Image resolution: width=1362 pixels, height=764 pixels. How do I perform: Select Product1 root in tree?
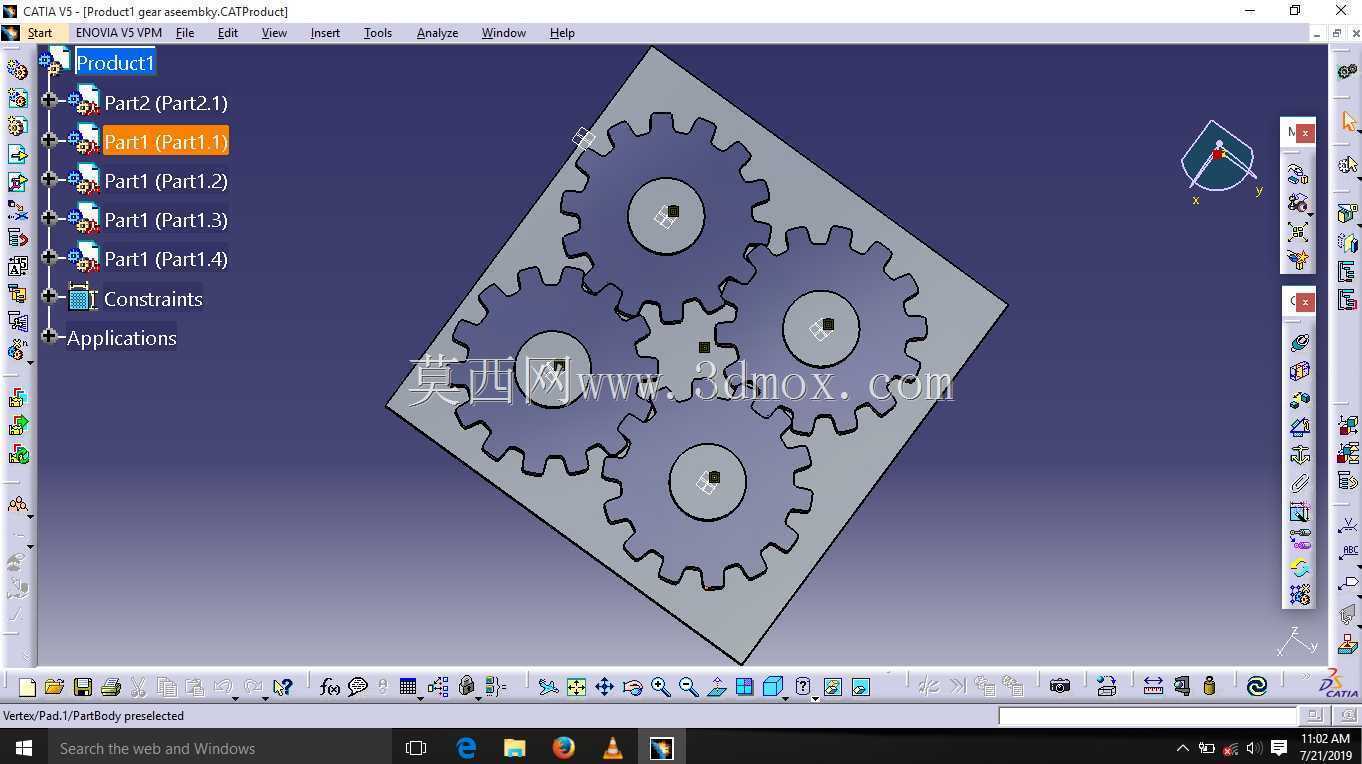click(x=115, y=63)
